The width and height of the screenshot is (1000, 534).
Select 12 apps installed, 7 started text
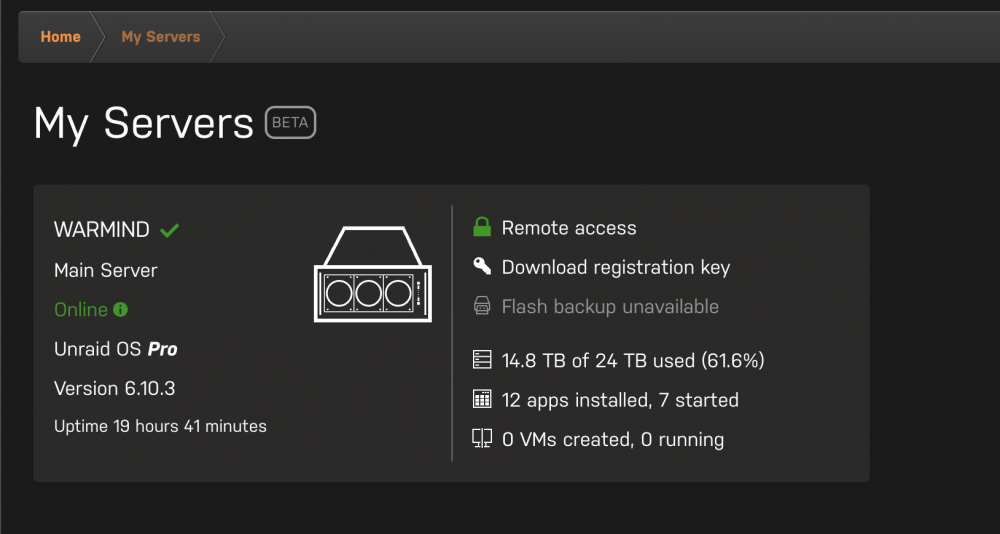621,401
